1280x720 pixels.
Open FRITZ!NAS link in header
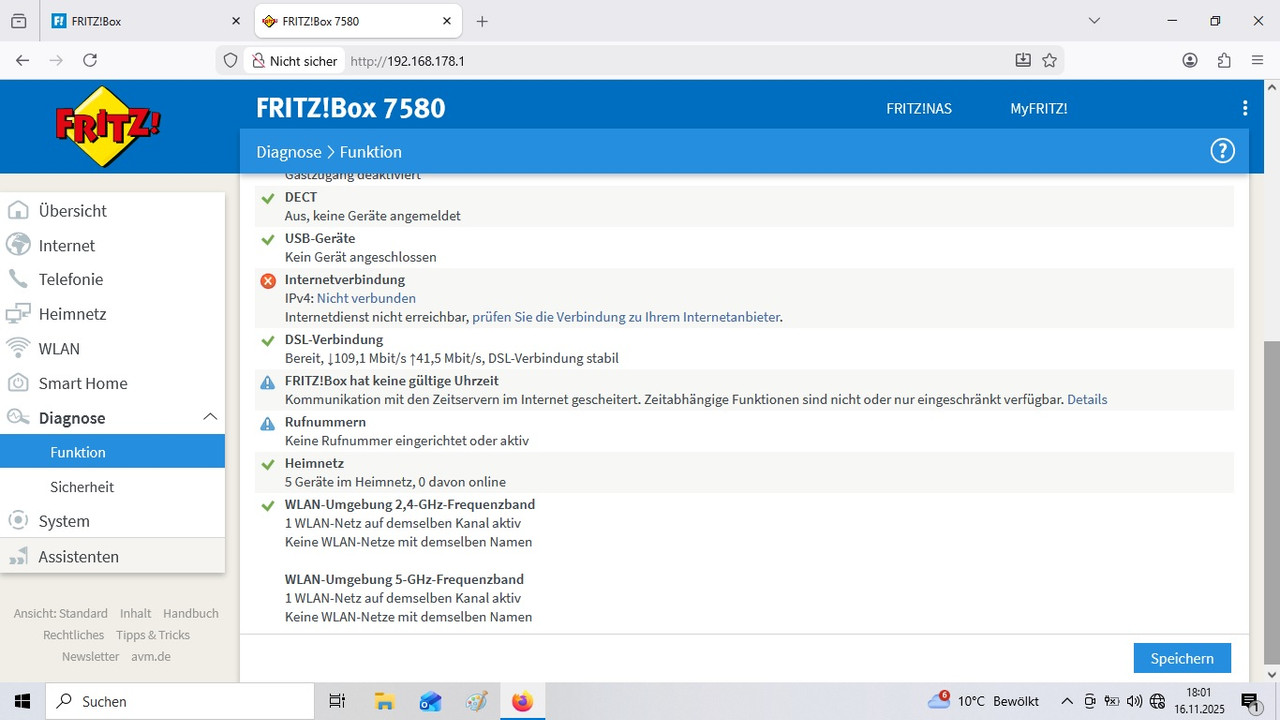[x=919, y=108]
